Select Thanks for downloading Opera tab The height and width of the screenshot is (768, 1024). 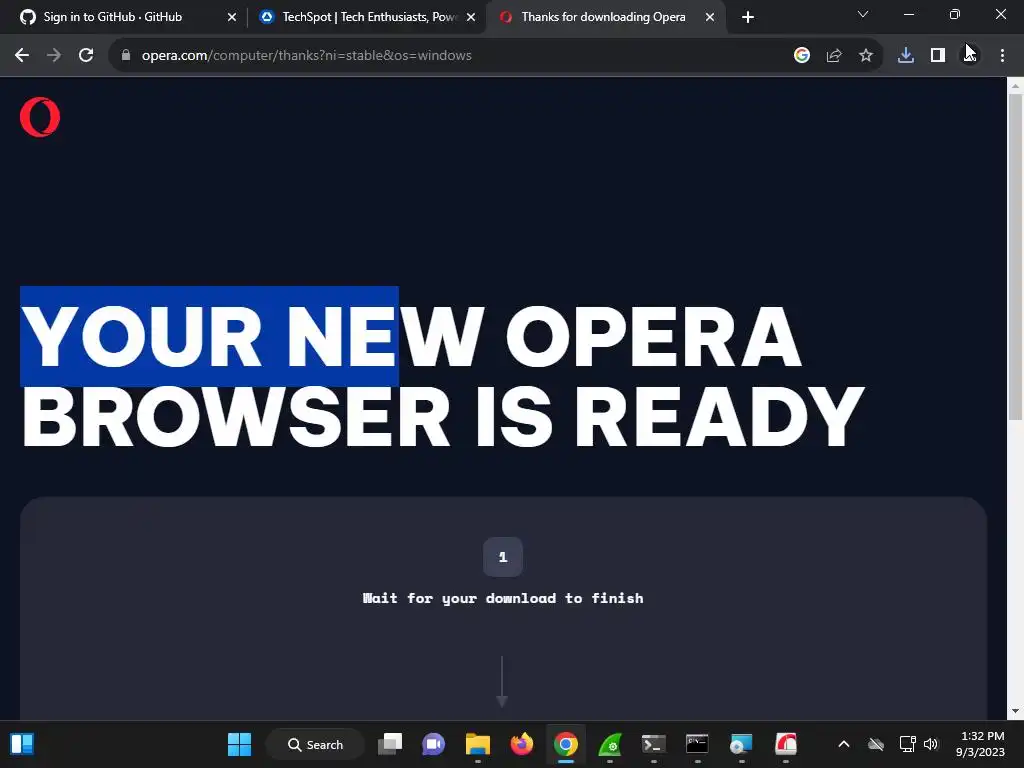coord(605,17)
